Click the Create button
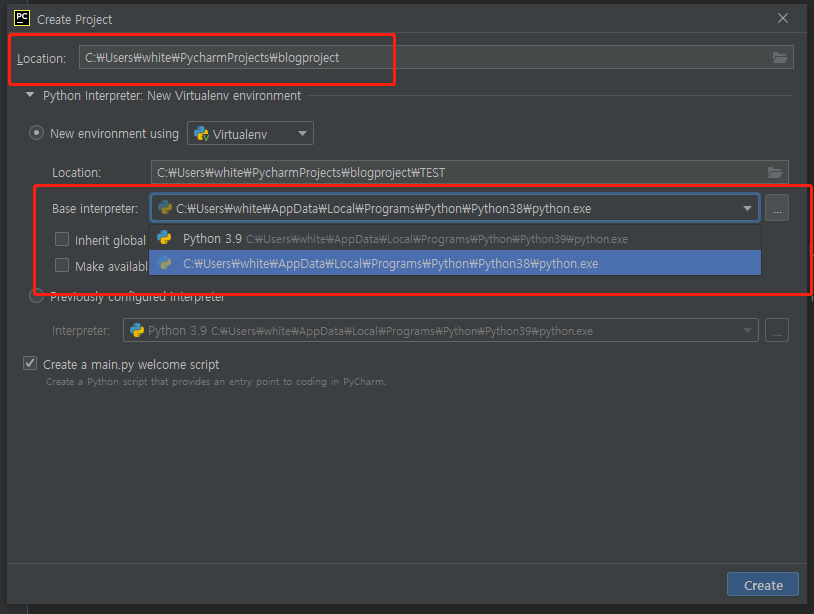Screen dimensions: 814x614 [763, 585]
